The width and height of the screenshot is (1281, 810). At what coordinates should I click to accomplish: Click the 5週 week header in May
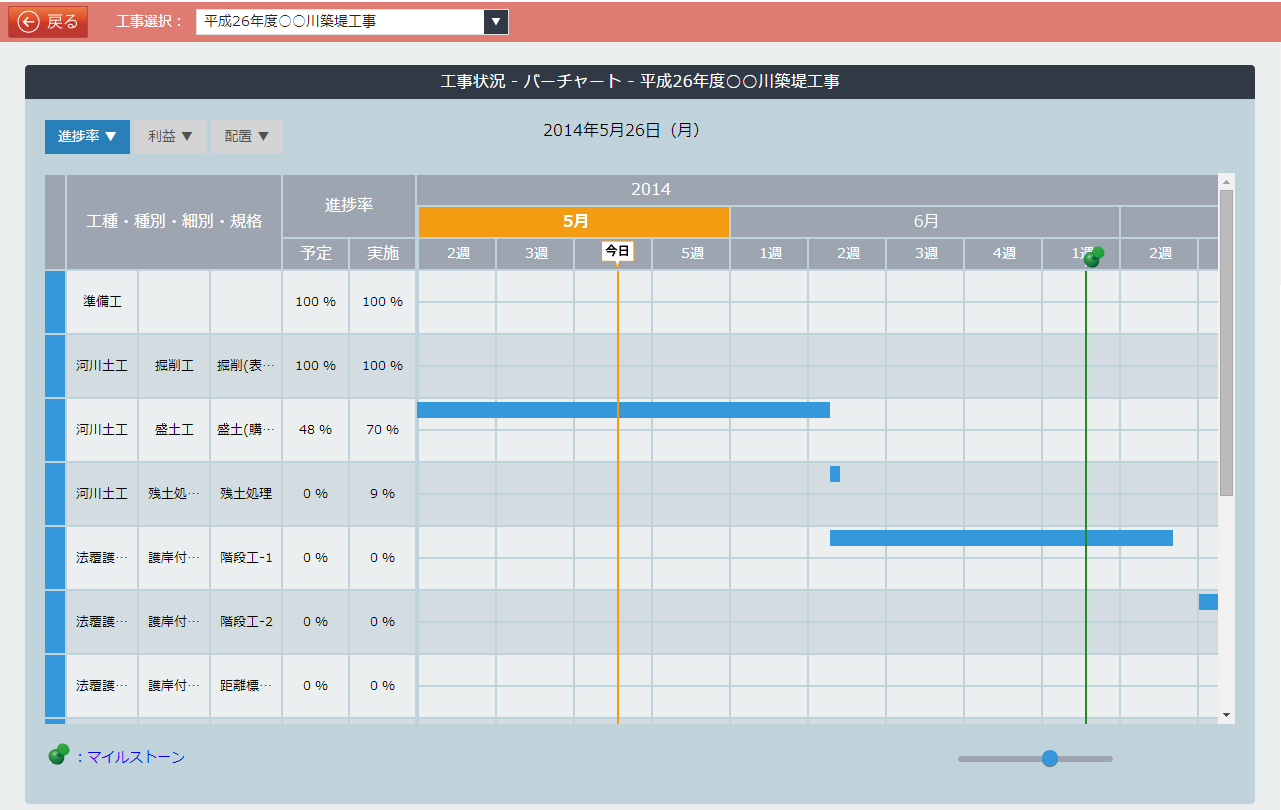click(692, 254)
